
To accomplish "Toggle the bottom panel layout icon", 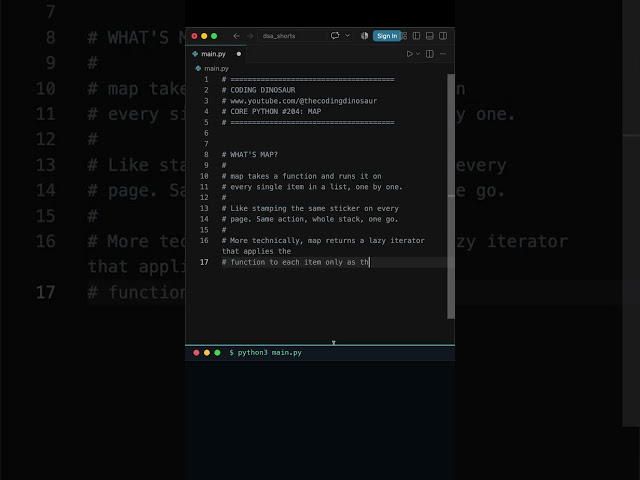I will point(429,36).
